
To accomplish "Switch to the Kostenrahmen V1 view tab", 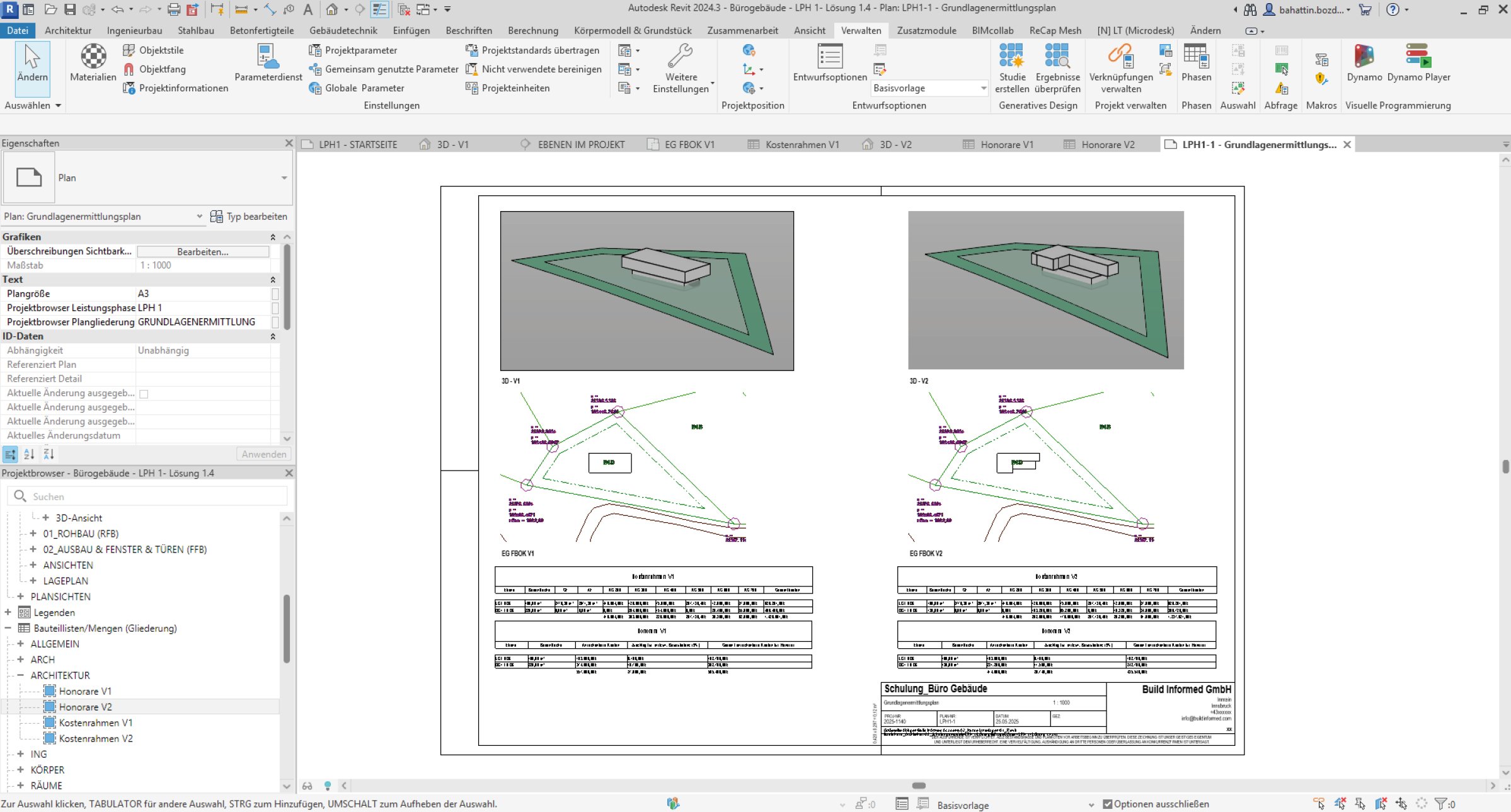I will (793, 145).
